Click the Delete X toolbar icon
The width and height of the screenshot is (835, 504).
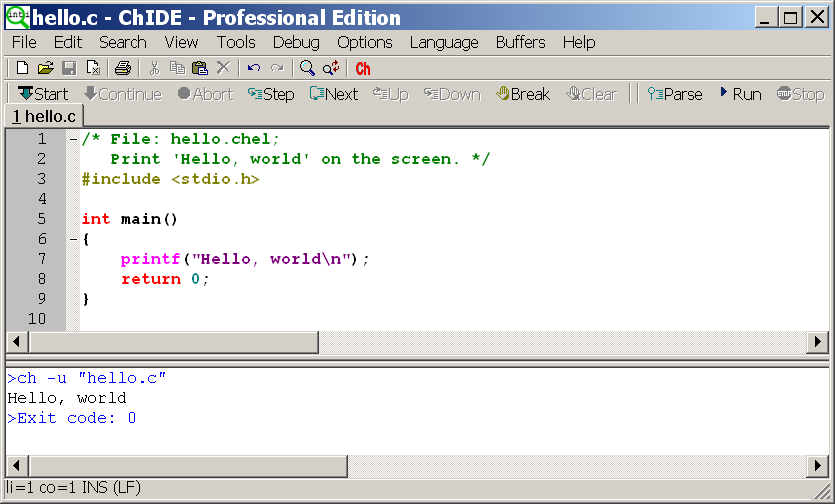tap(224, 68)
